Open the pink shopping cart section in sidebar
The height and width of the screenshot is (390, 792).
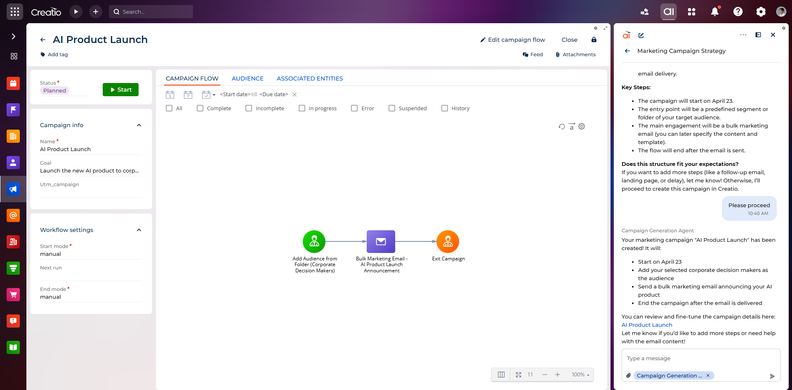click(x=13, y=294)
